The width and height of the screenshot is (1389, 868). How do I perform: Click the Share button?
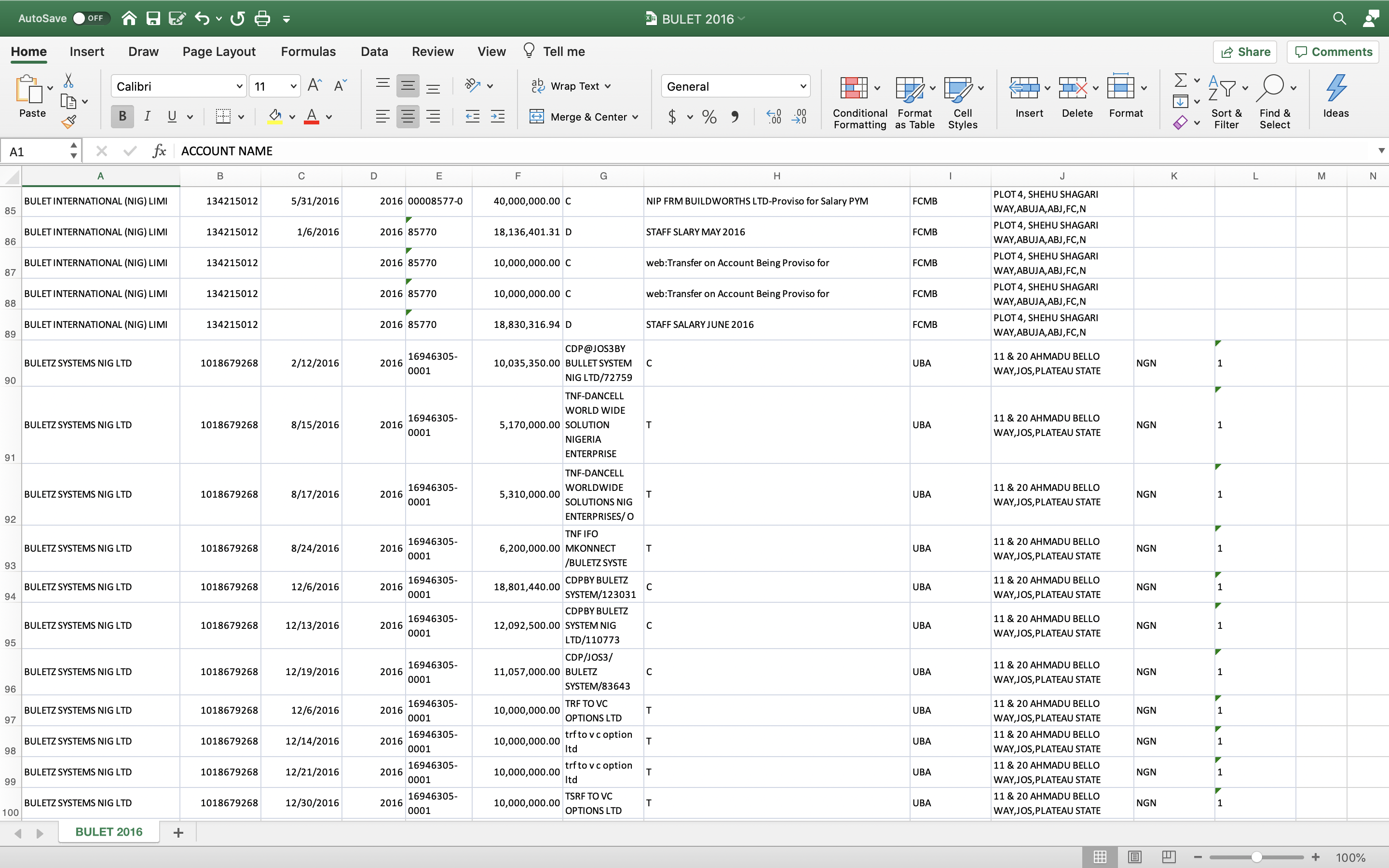point(1245,52)
